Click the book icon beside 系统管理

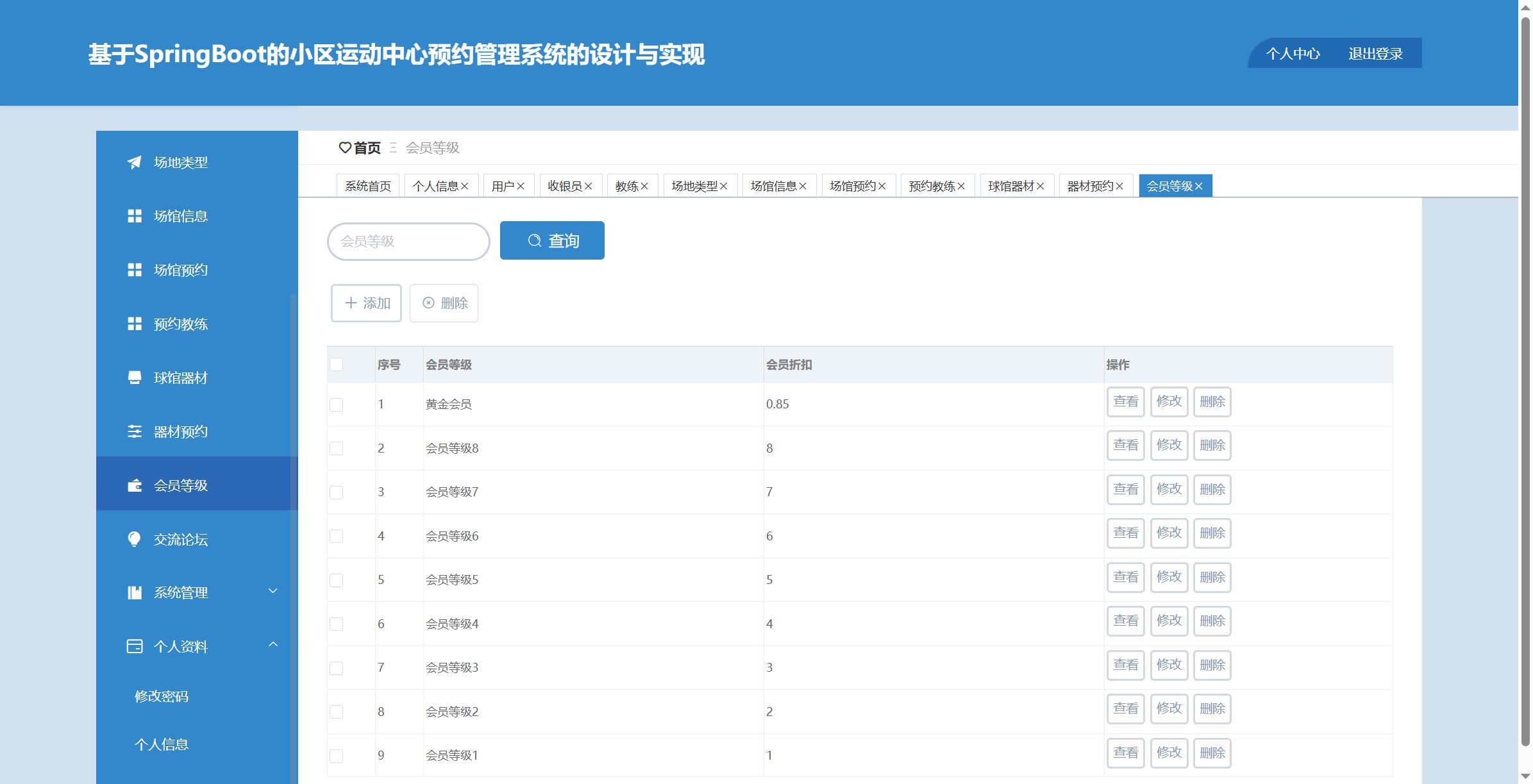134,592
